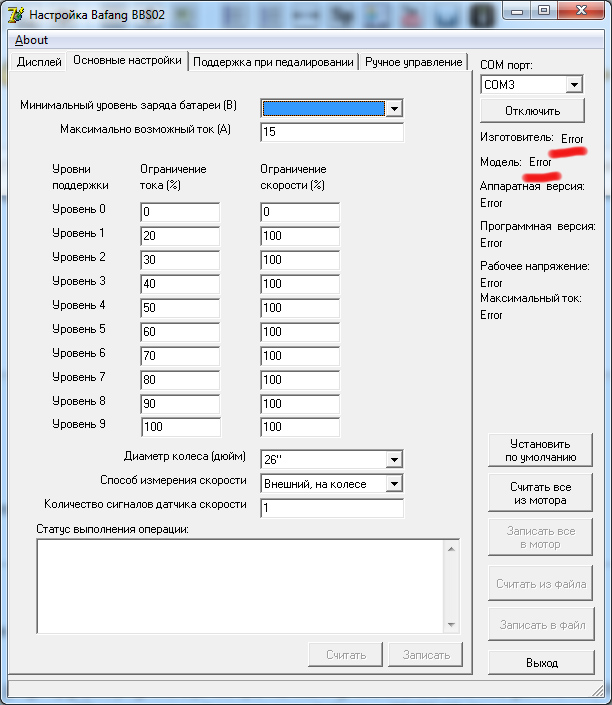Screen dimensions: 612x705
Task: Minimize the Настройка Bafang BBS02 window
Action: click(x=516, y=11)
